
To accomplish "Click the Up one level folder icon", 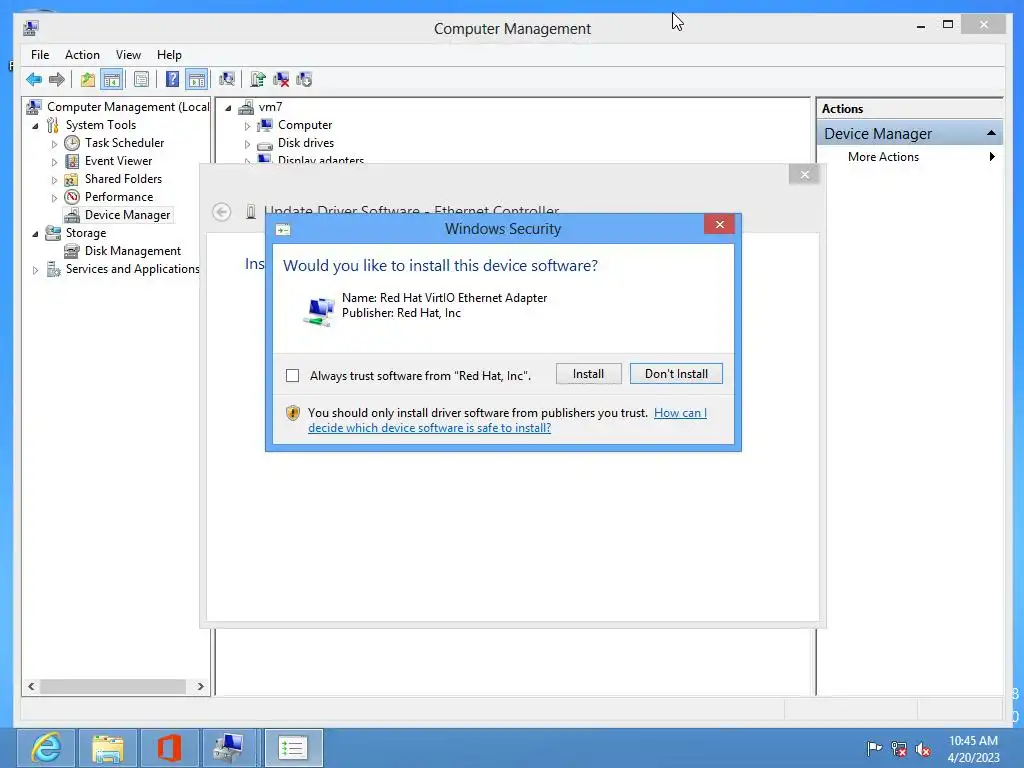I will click(88, 80).
